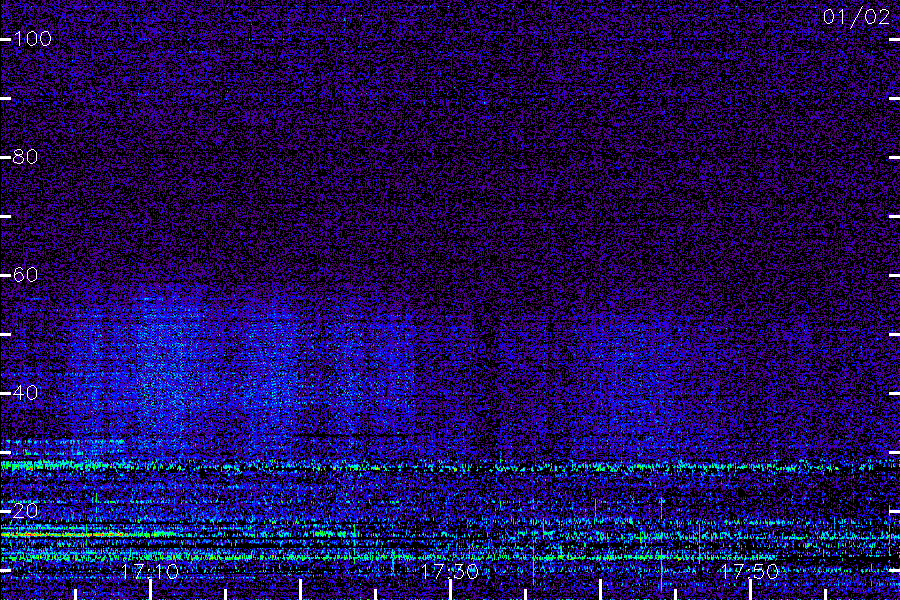Click the 17:30 time label

coord(449,572)
